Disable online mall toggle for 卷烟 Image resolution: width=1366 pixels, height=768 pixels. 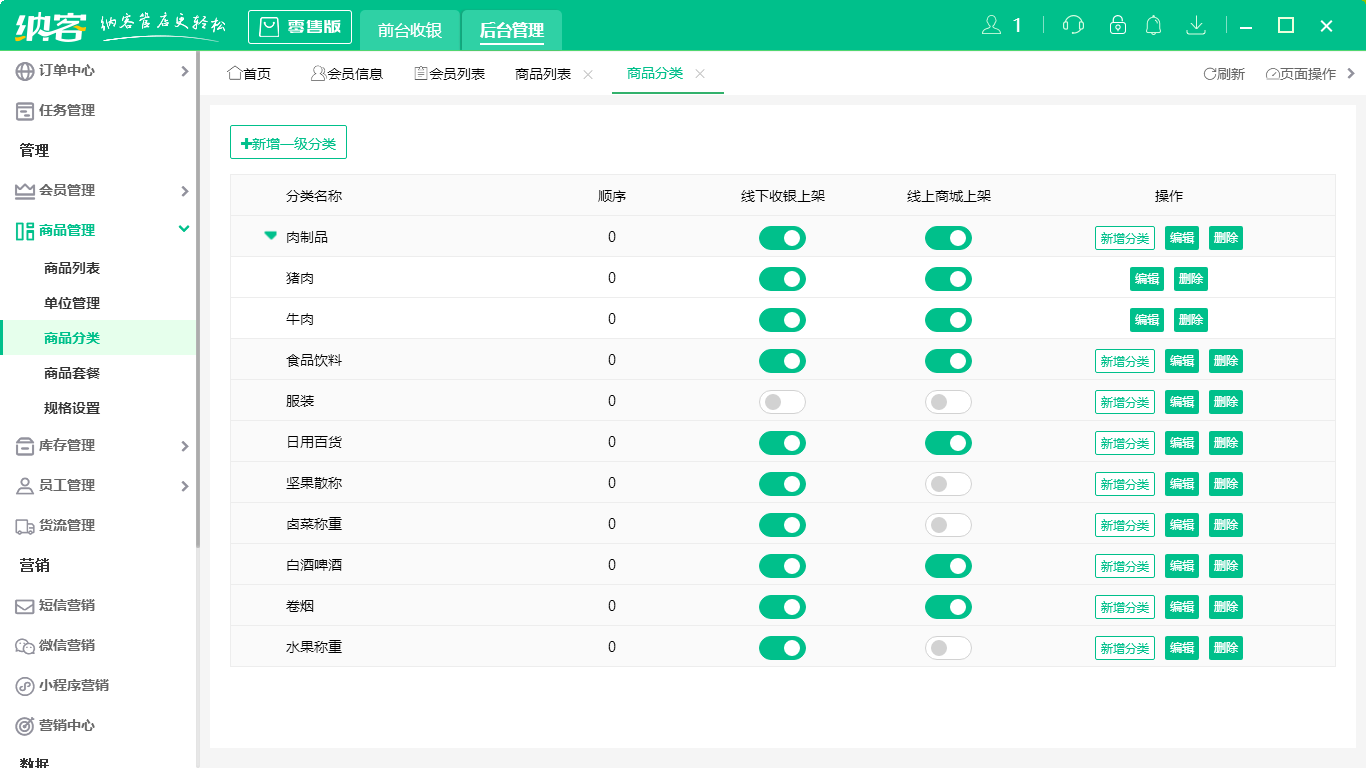click(948, 607)
